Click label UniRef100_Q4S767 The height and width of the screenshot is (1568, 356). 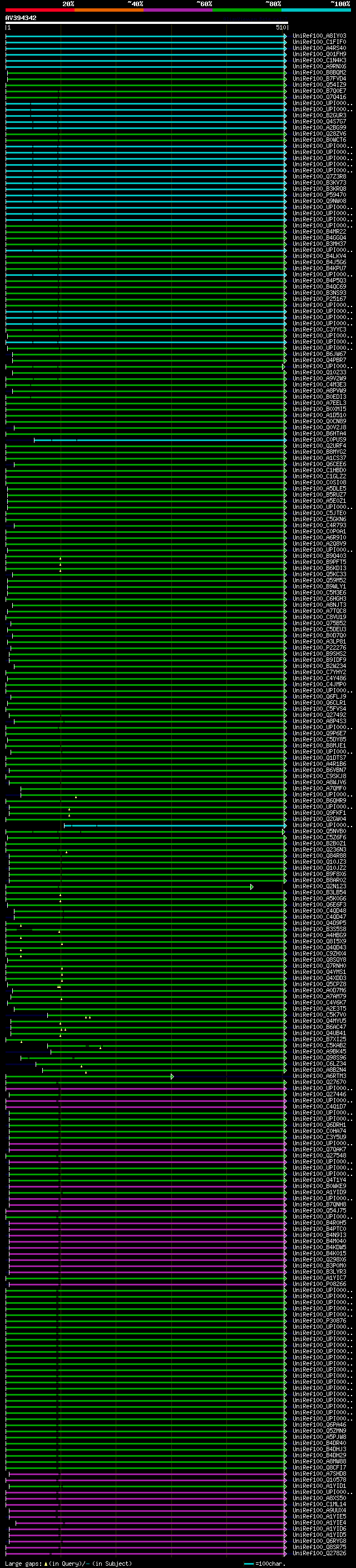click(x=319, y=122)
